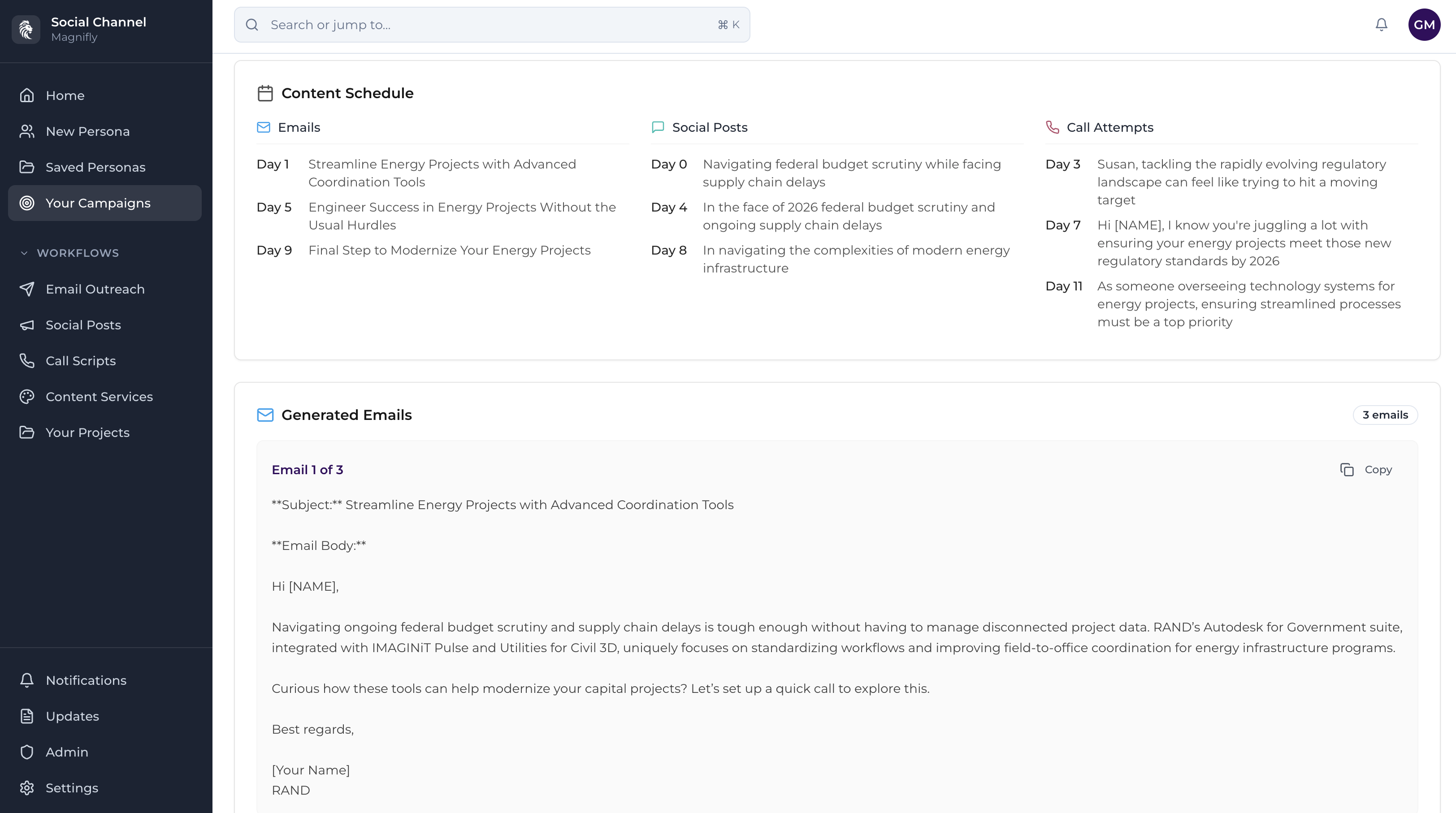Click the Call Scripts phone icon

click(x=26, y=360)
